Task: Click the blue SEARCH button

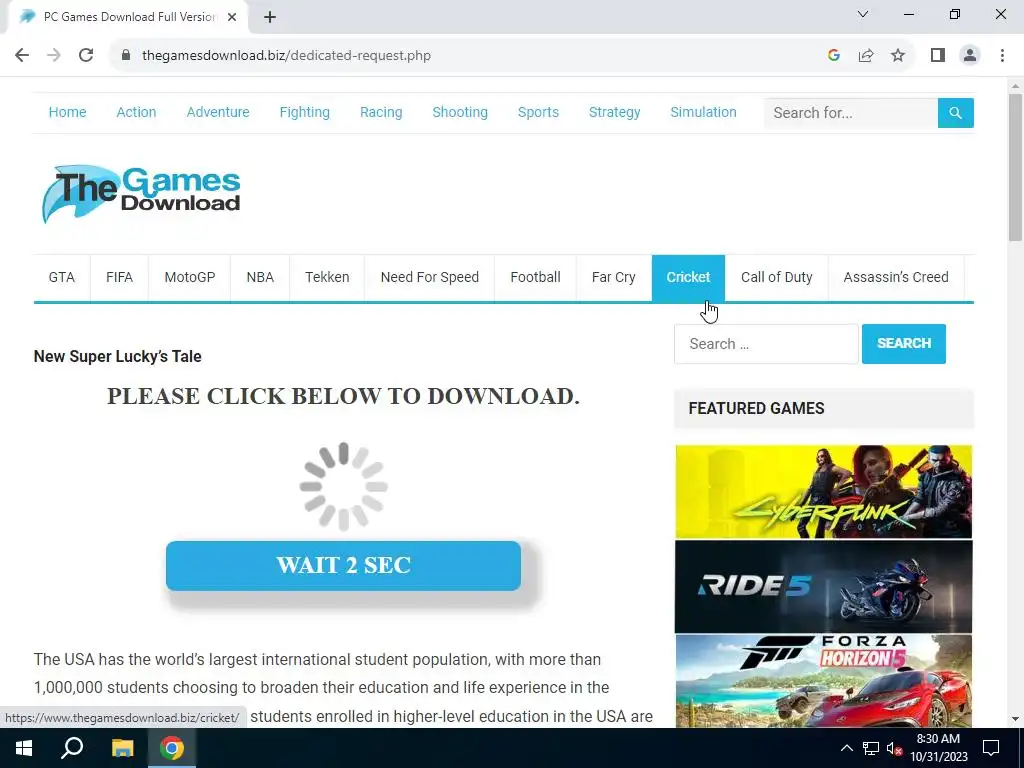Action: [x=904, y=344]
